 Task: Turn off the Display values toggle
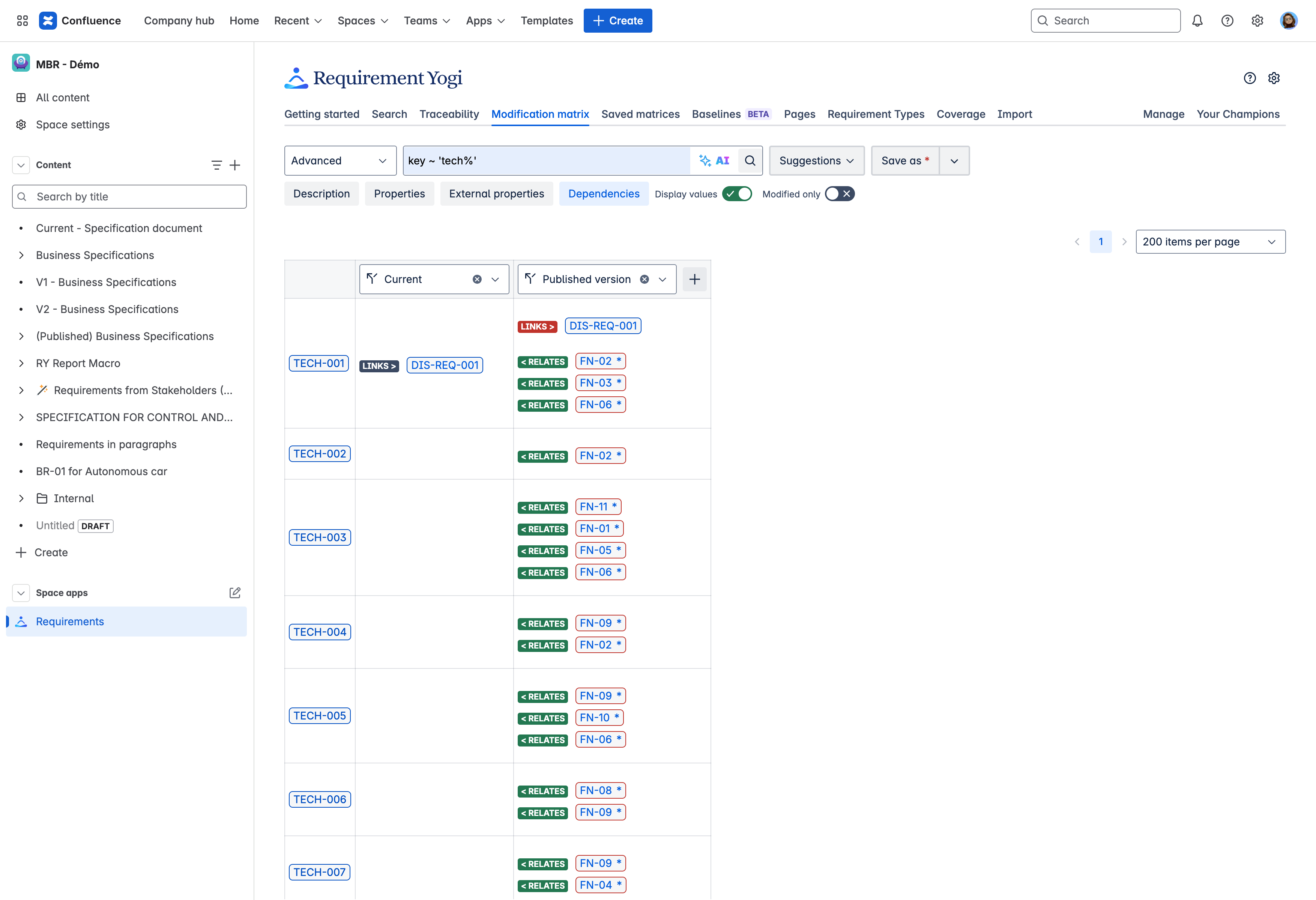(737, 194)
